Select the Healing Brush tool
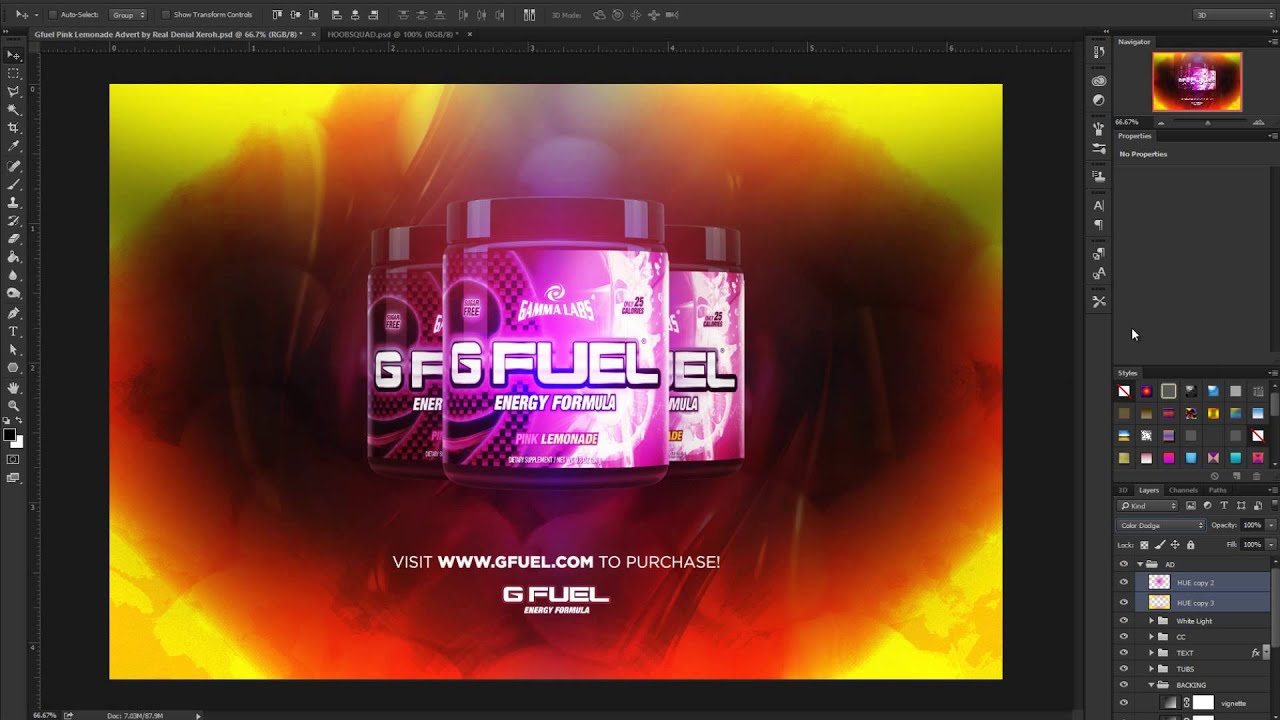Image resolution: width=1280 pixels, height=720 pixels. click(x=14, y=166)
